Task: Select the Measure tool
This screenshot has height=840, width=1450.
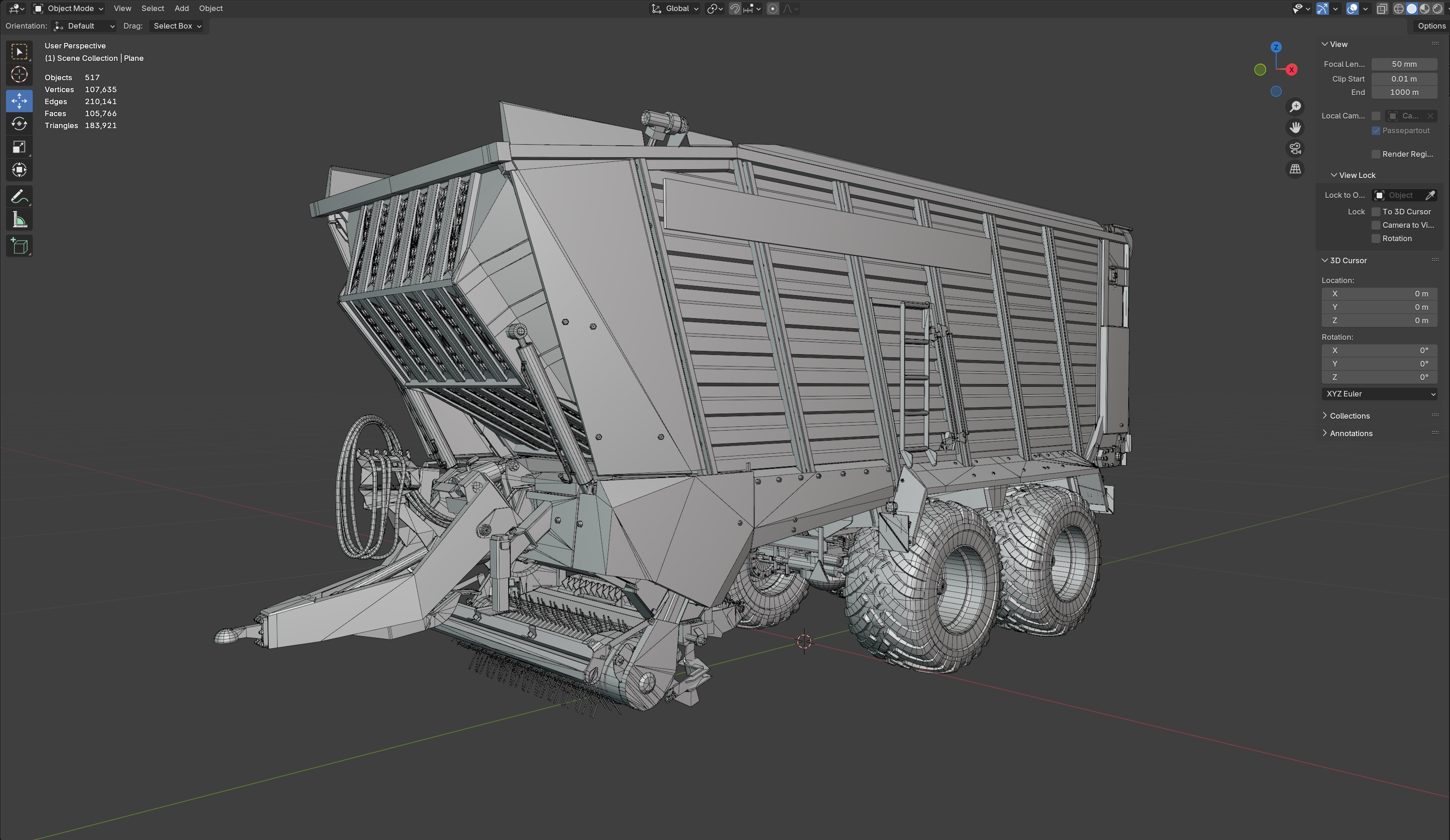Action: pyautogui.click(x=19, y=220)
